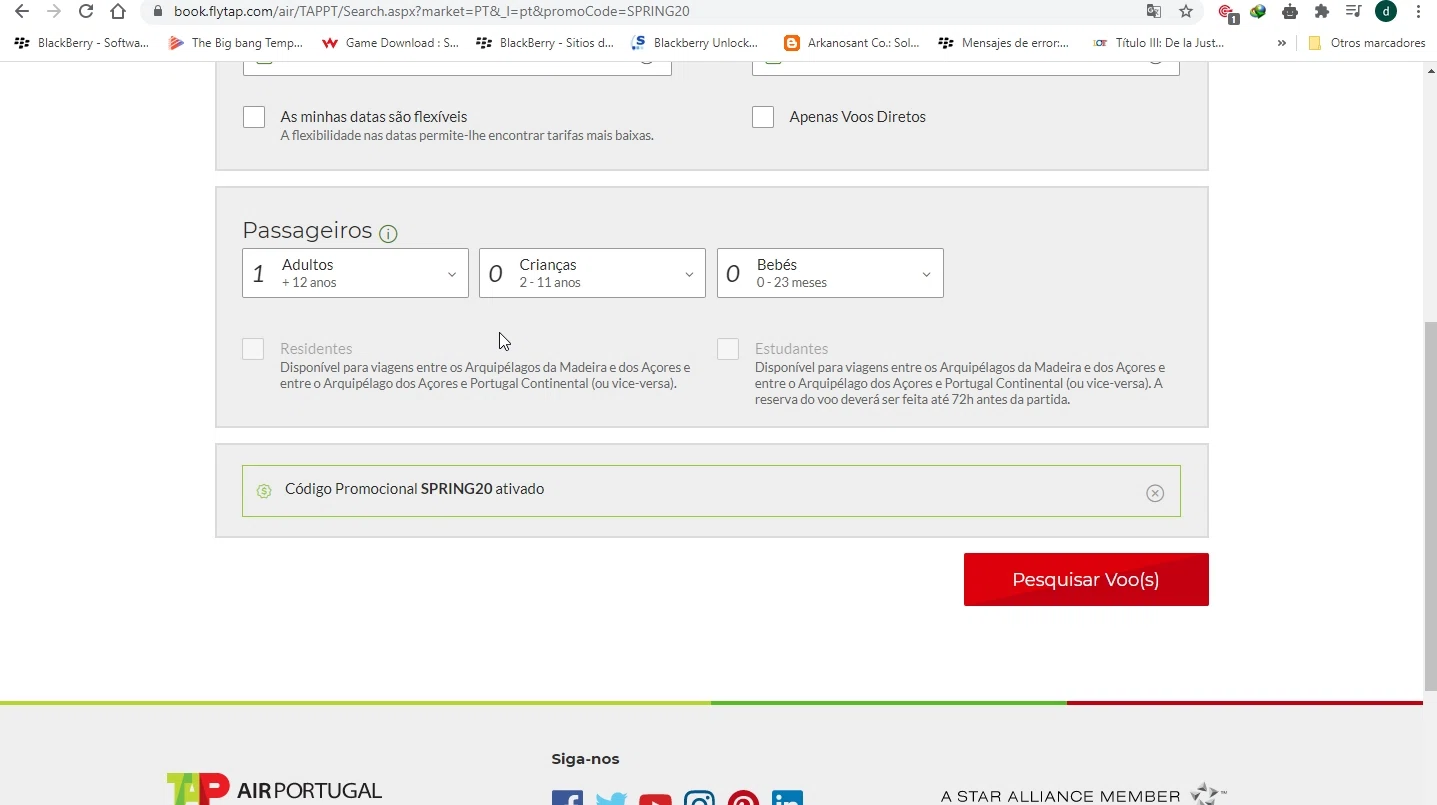Open the robot face extension
Screen dimensions: 1437x805
pos(1290,12)
